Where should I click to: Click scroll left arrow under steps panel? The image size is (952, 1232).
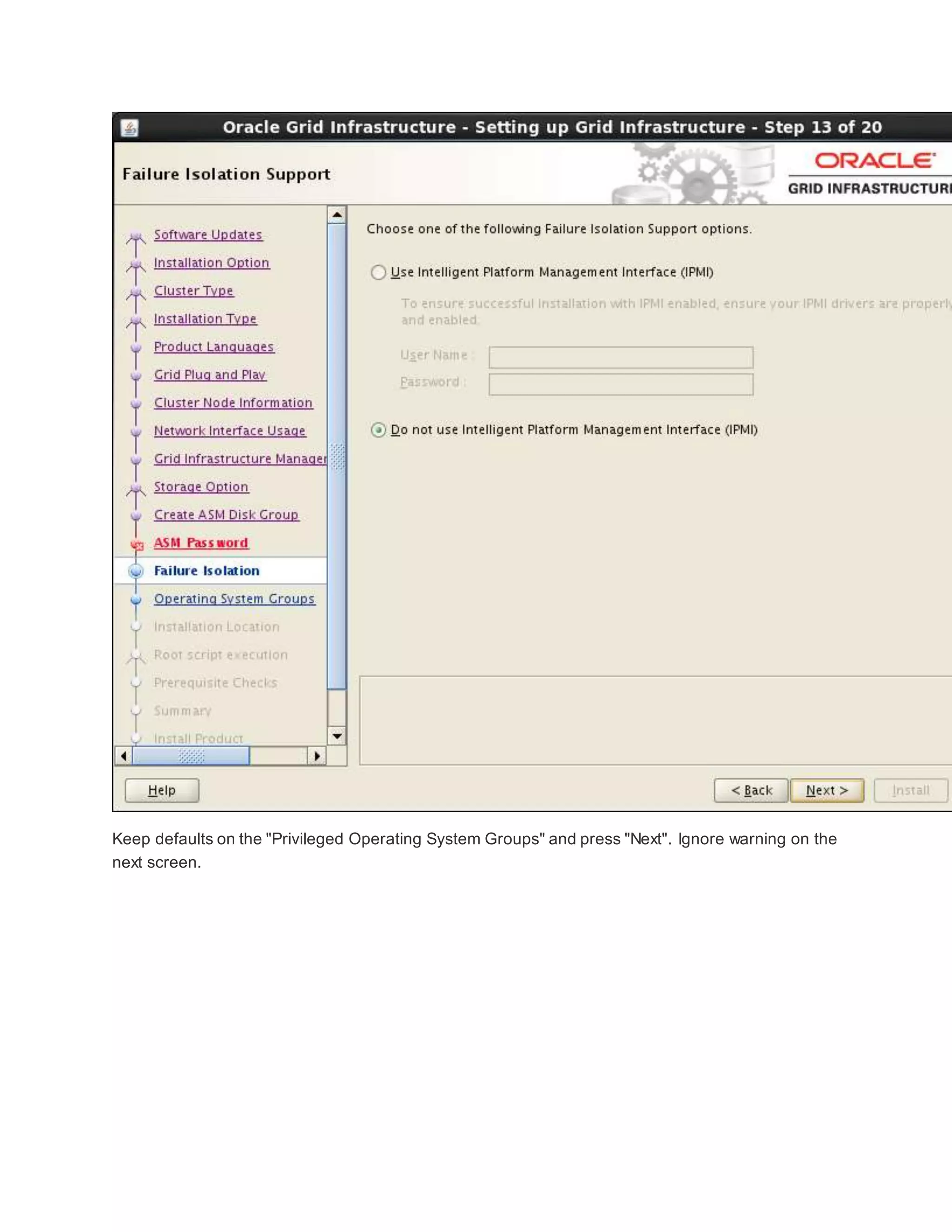pyautogui.click(x=124, y=756)
